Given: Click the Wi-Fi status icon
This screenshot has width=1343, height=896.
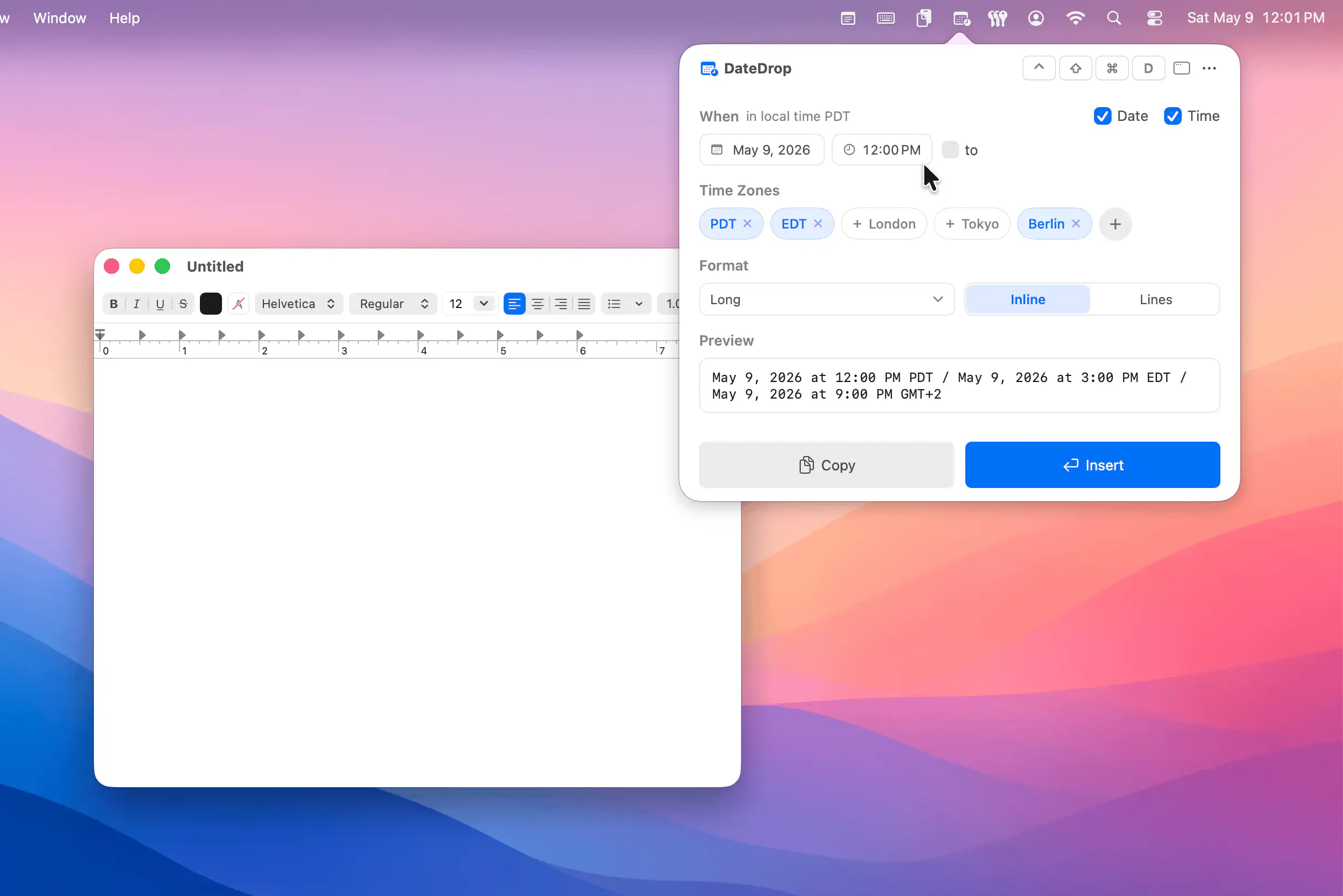Looking at the screenshot, I should (x=1075, y=18).
